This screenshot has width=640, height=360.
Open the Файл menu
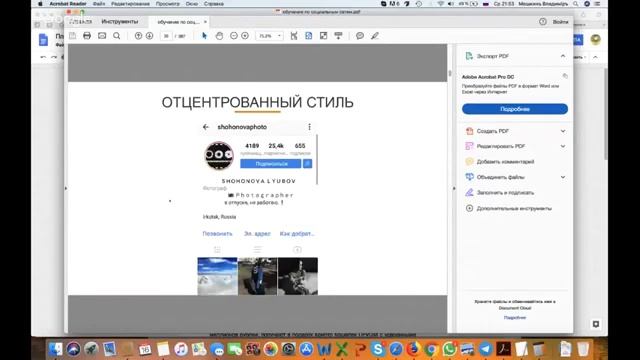pos(99,4)
